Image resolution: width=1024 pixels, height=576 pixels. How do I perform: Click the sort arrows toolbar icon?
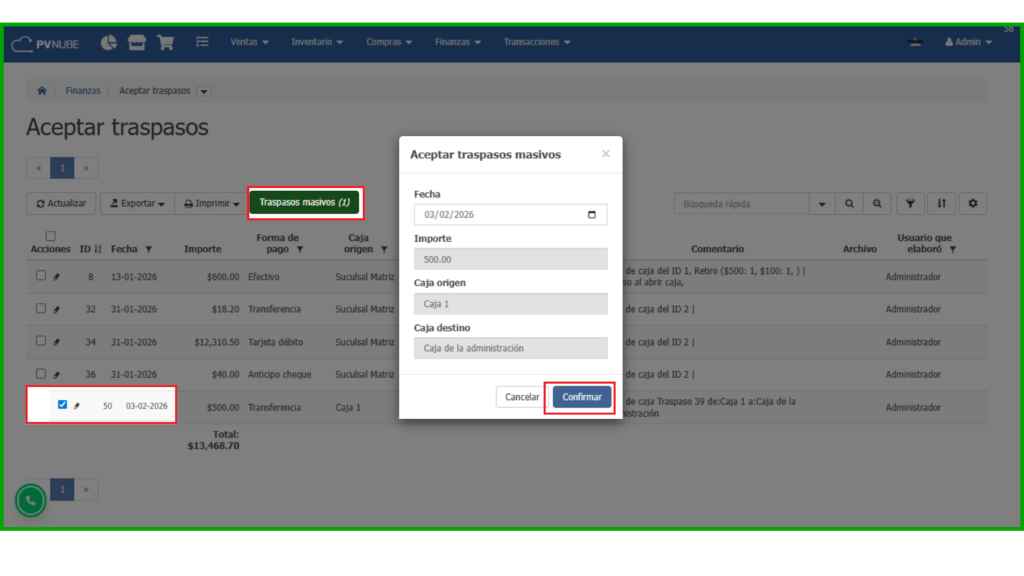click(941, 204)
